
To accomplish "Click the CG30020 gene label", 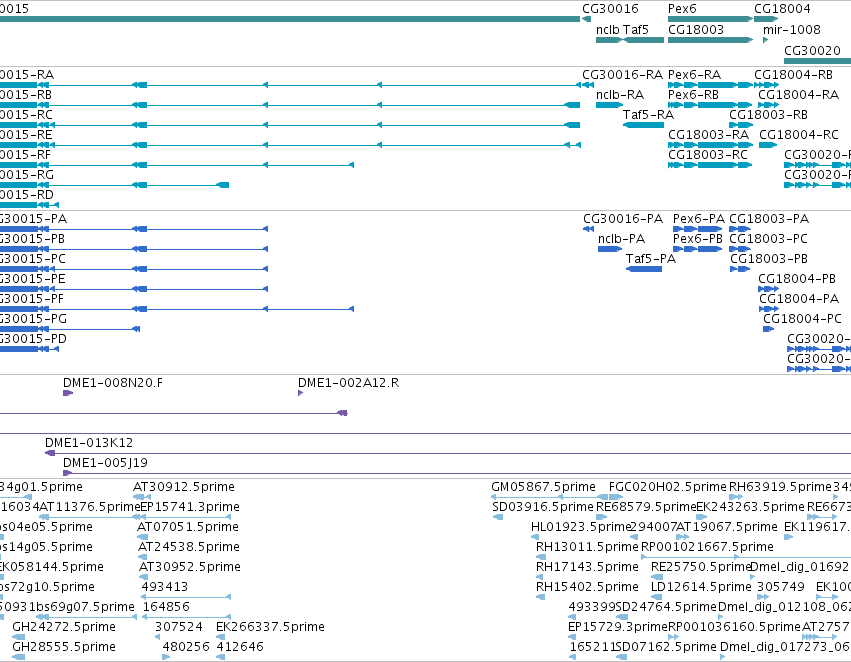I will (x=812, y=50).
